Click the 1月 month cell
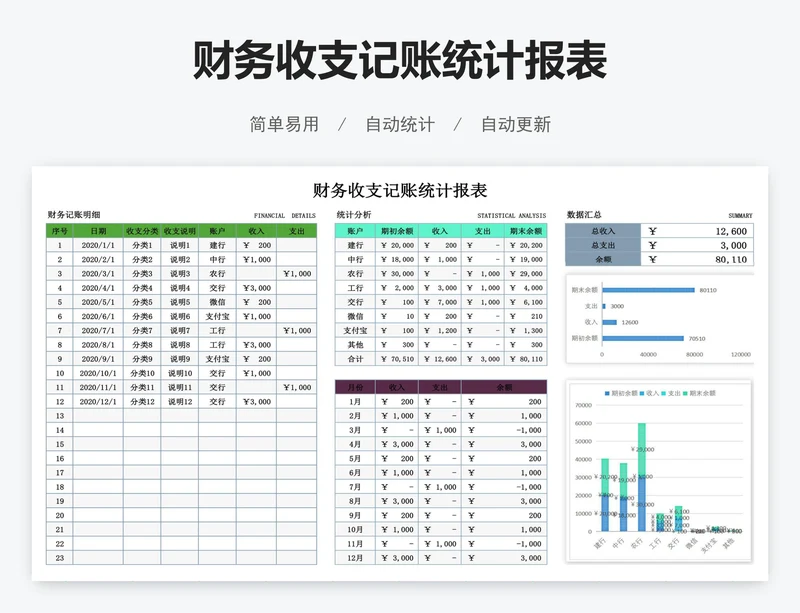800x613 pixels. pyautogui.click(x=355, y=402)
